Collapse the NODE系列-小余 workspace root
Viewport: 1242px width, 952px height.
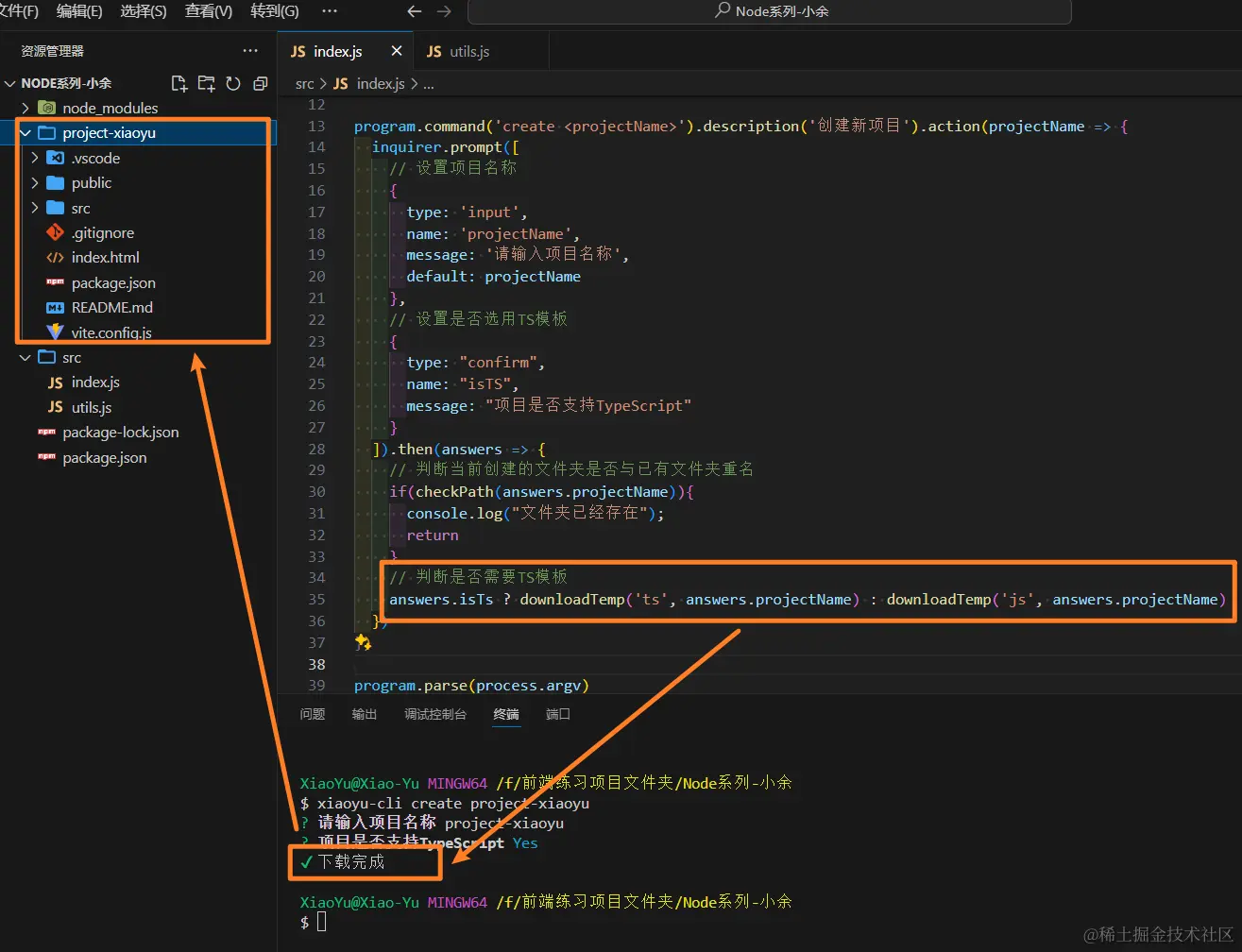10,83
